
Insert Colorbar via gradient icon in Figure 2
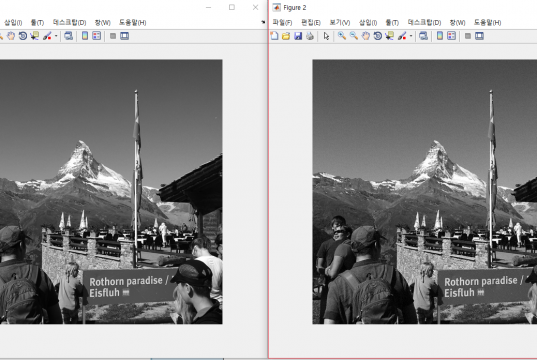(x=440, y=36)
